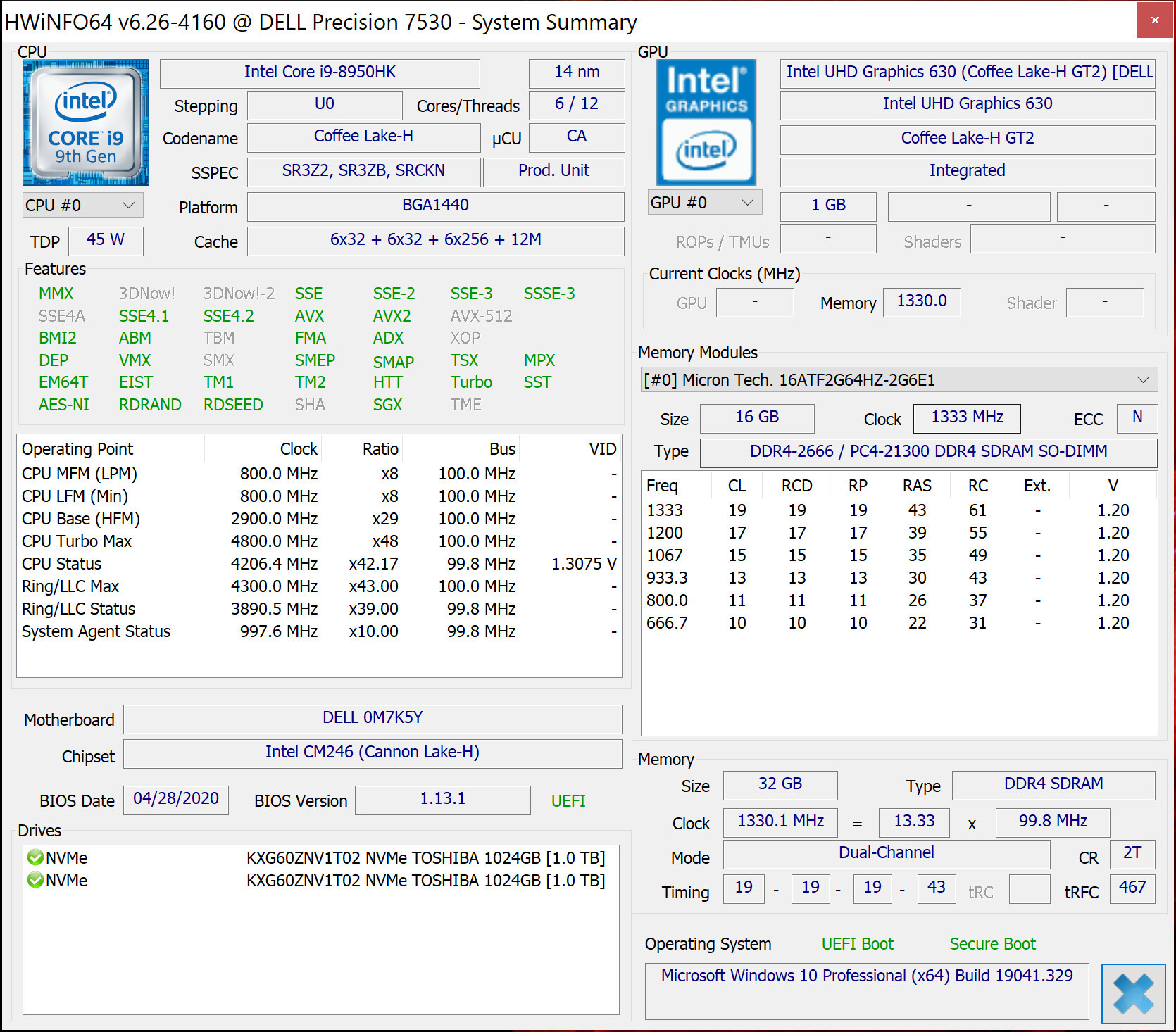Select the CPU Base (HFM) row

coord(319,519)
